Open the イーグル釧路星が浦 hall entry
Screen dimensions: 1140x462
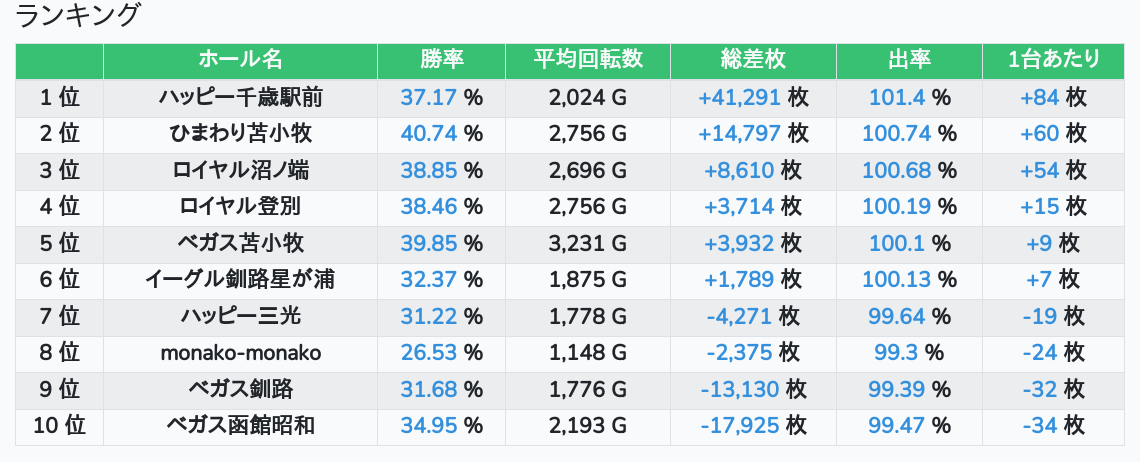(240, 280)
